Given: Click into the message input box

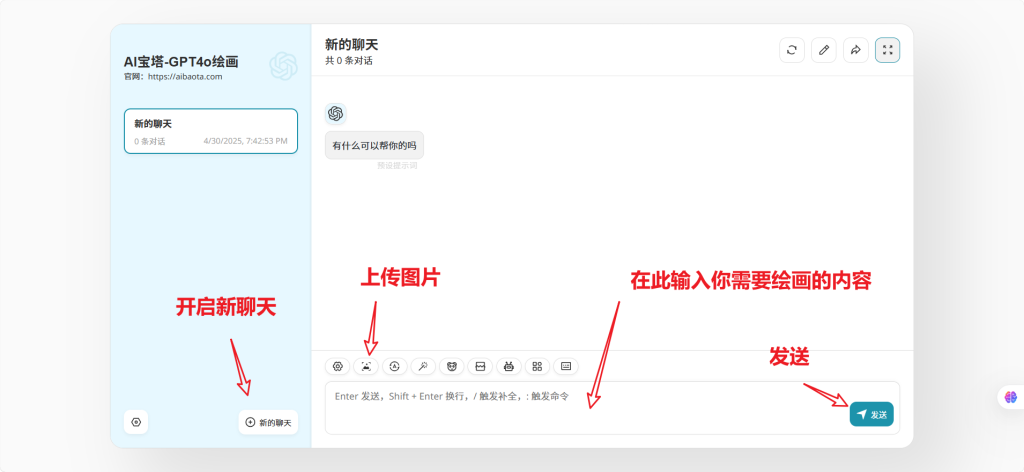Looking at the screenshot, I should [580, 408].
